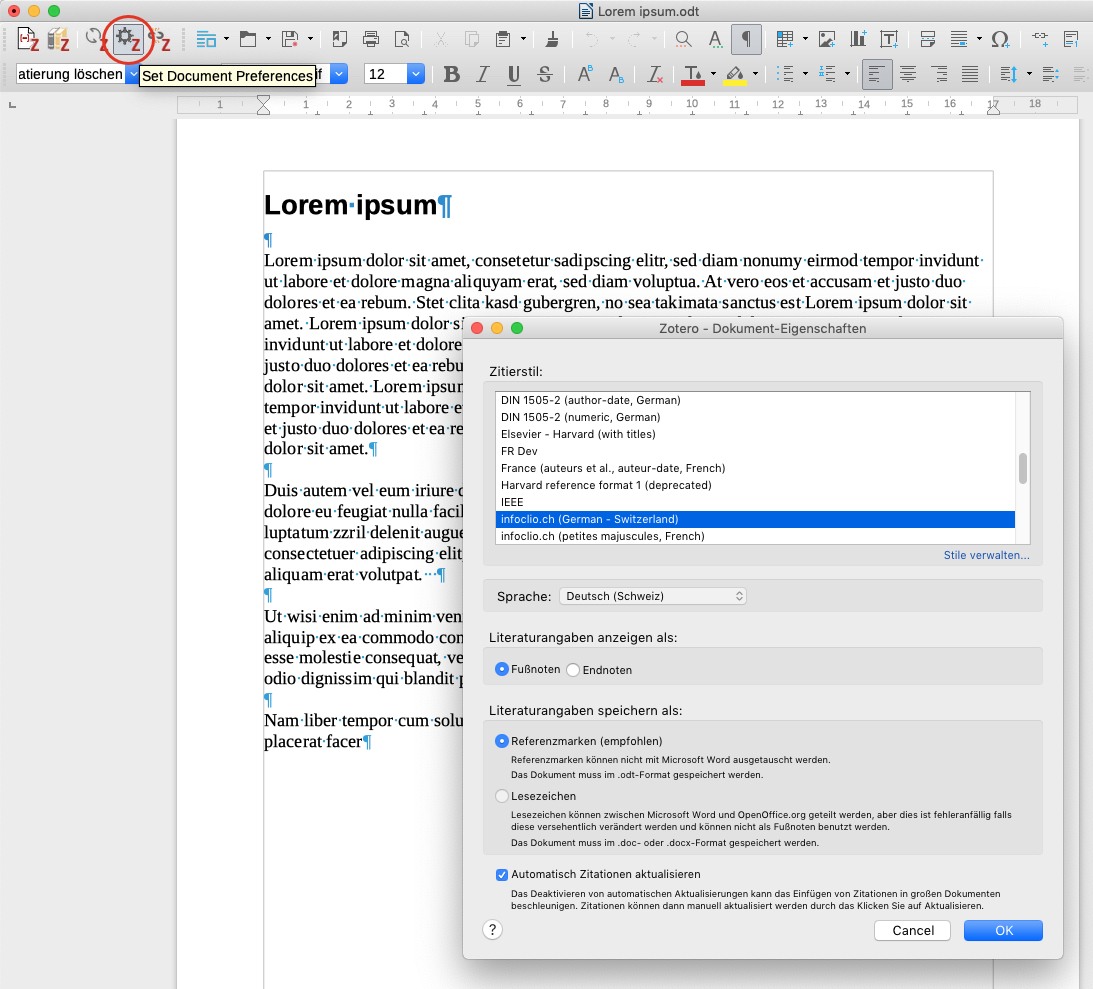Open the Sprache language dropdown
The width and height of the screenshot is (1093, 989).
pos(653,596)
